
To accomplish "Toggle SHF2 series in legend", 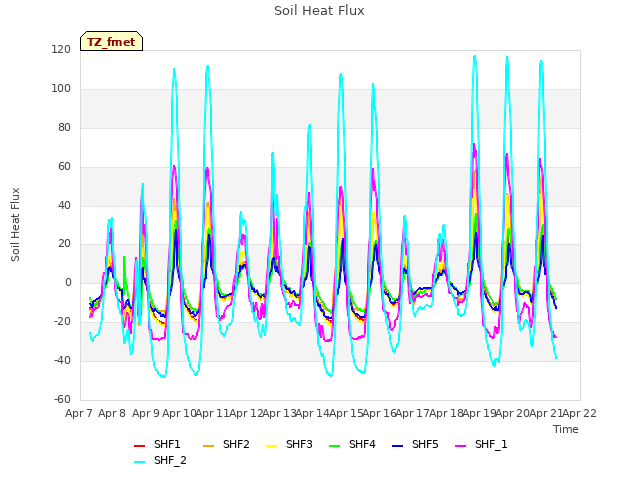I will (226, 444).
